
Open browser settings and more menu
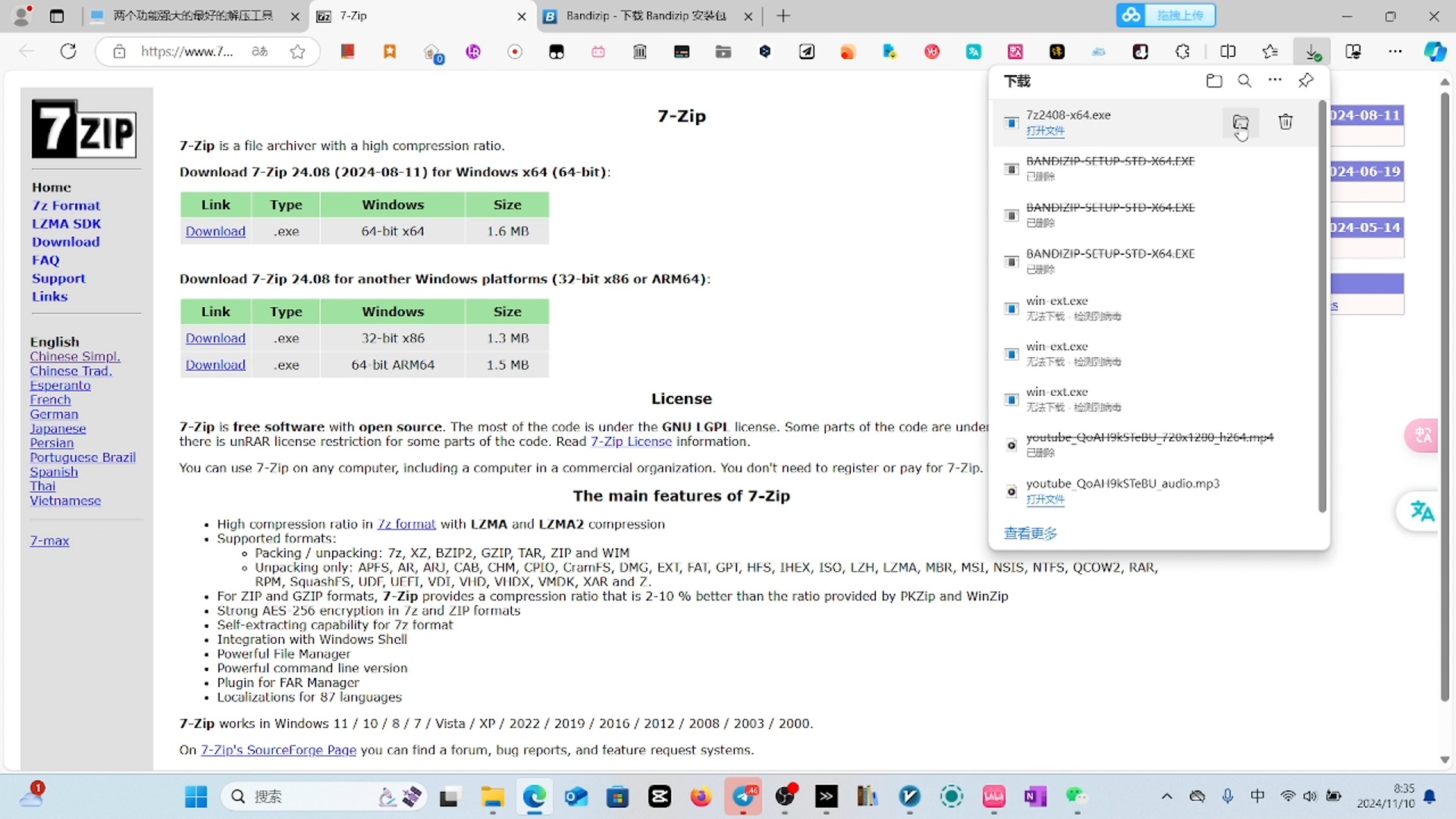click(x=1395, y=52)
